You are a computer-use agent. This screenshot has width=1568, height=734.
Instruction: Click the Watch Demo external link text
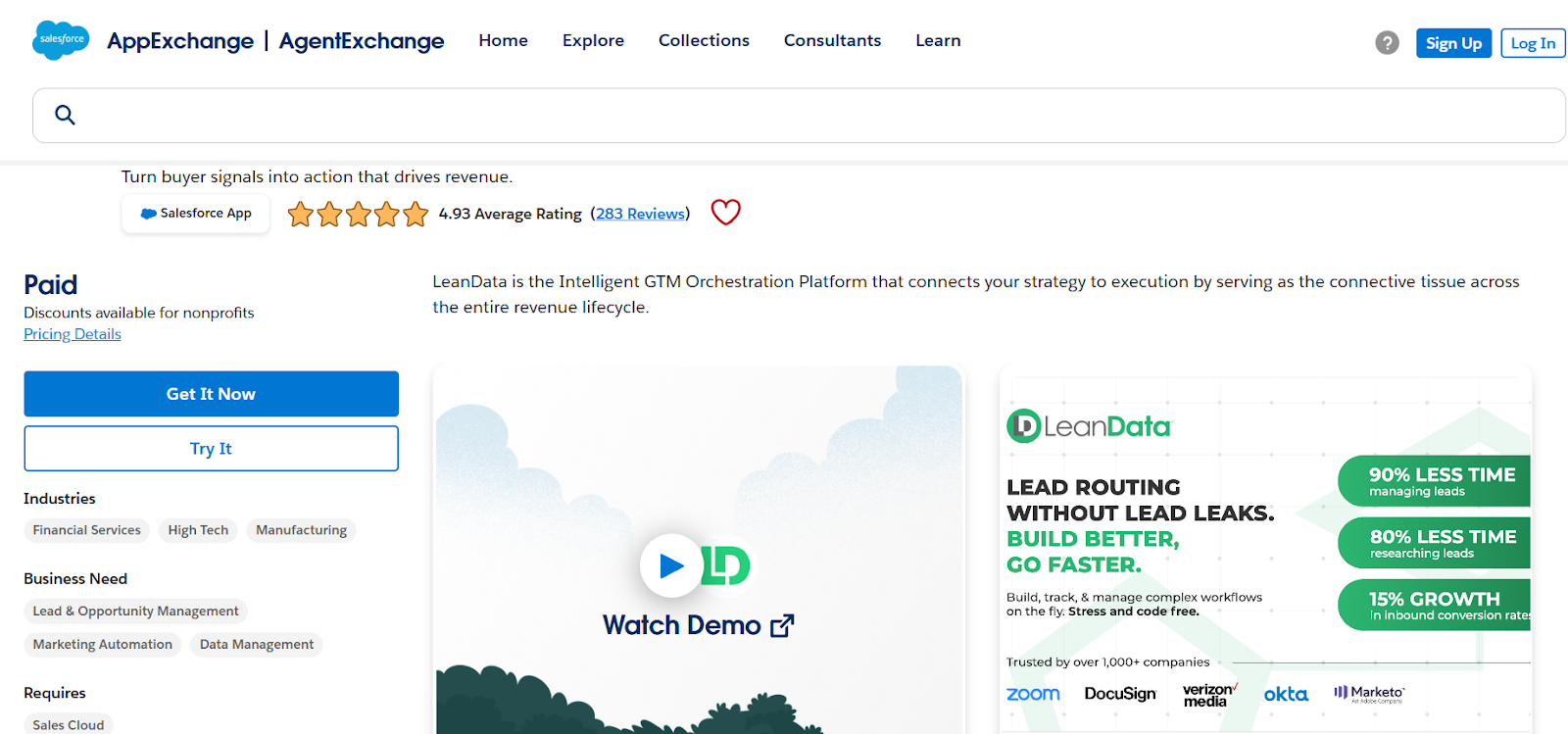point(698,625)
